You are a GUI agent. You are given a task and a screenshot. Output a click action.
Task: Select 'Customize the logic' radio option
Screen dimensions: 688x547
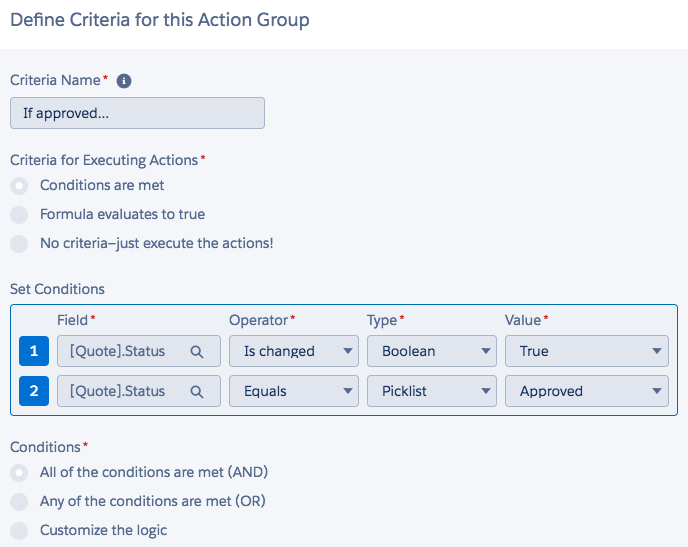[x=19, y=530]
